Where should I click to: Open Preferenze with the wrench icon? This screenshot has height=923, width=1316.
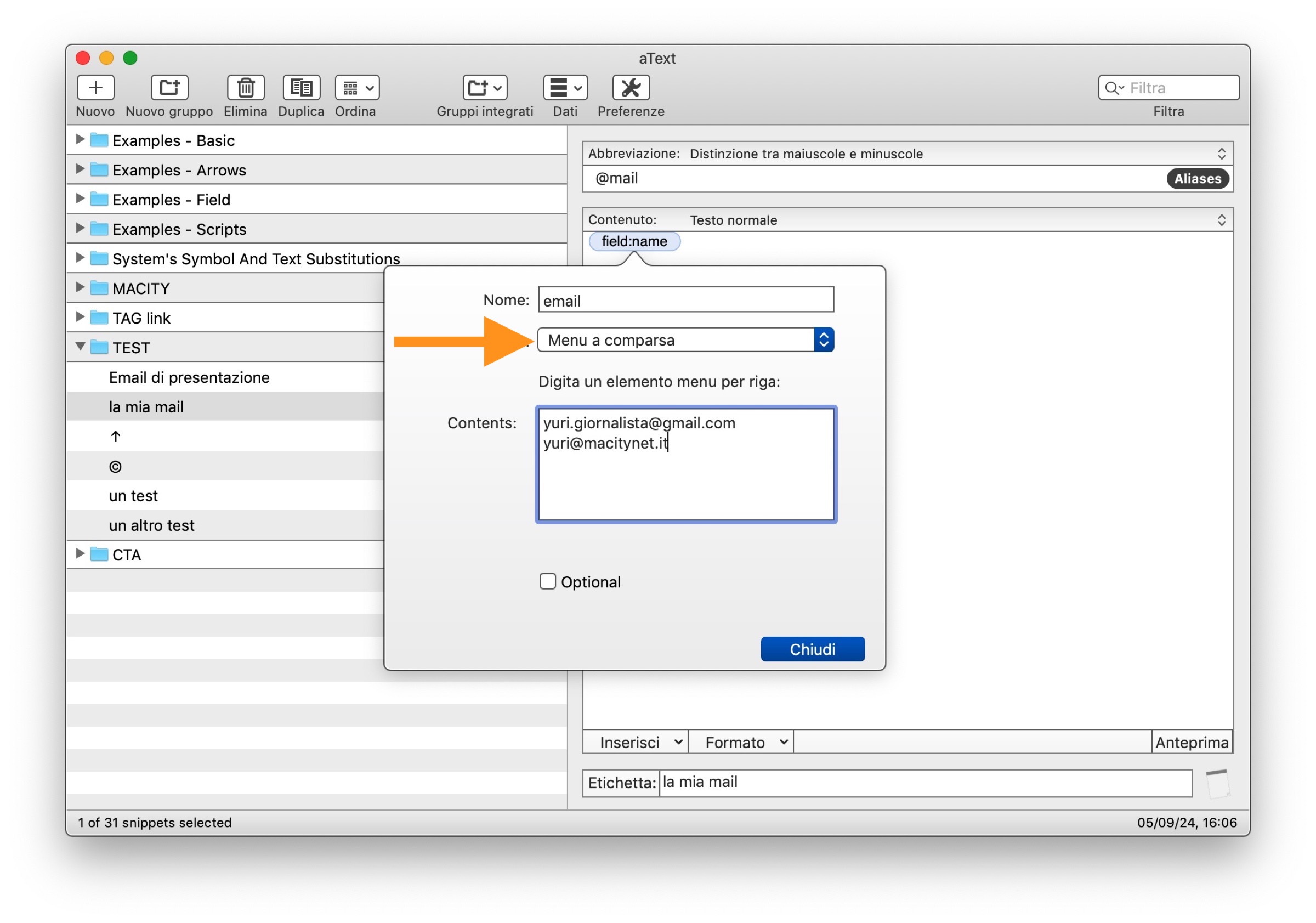pyautogui.click(x=631, y=88)
